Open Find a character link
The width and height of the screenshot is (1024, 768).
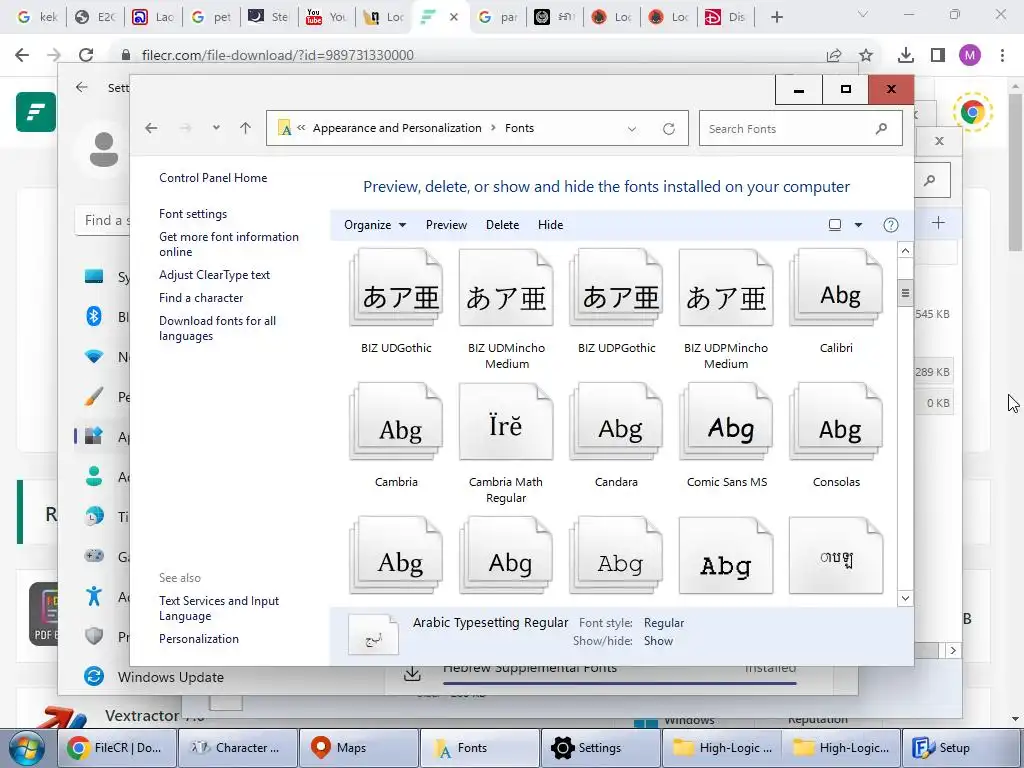click(200, 298)
